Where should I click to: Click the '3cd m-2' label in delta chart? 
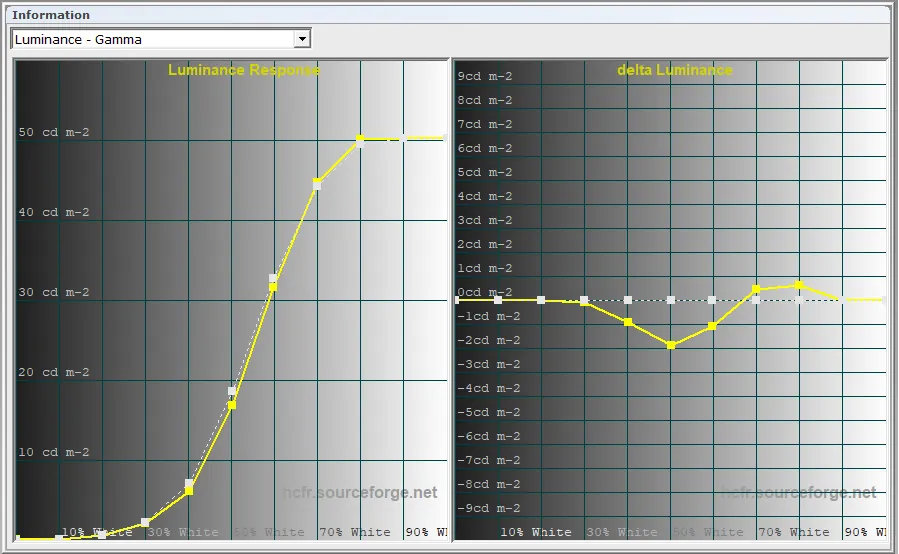point(484,220)
